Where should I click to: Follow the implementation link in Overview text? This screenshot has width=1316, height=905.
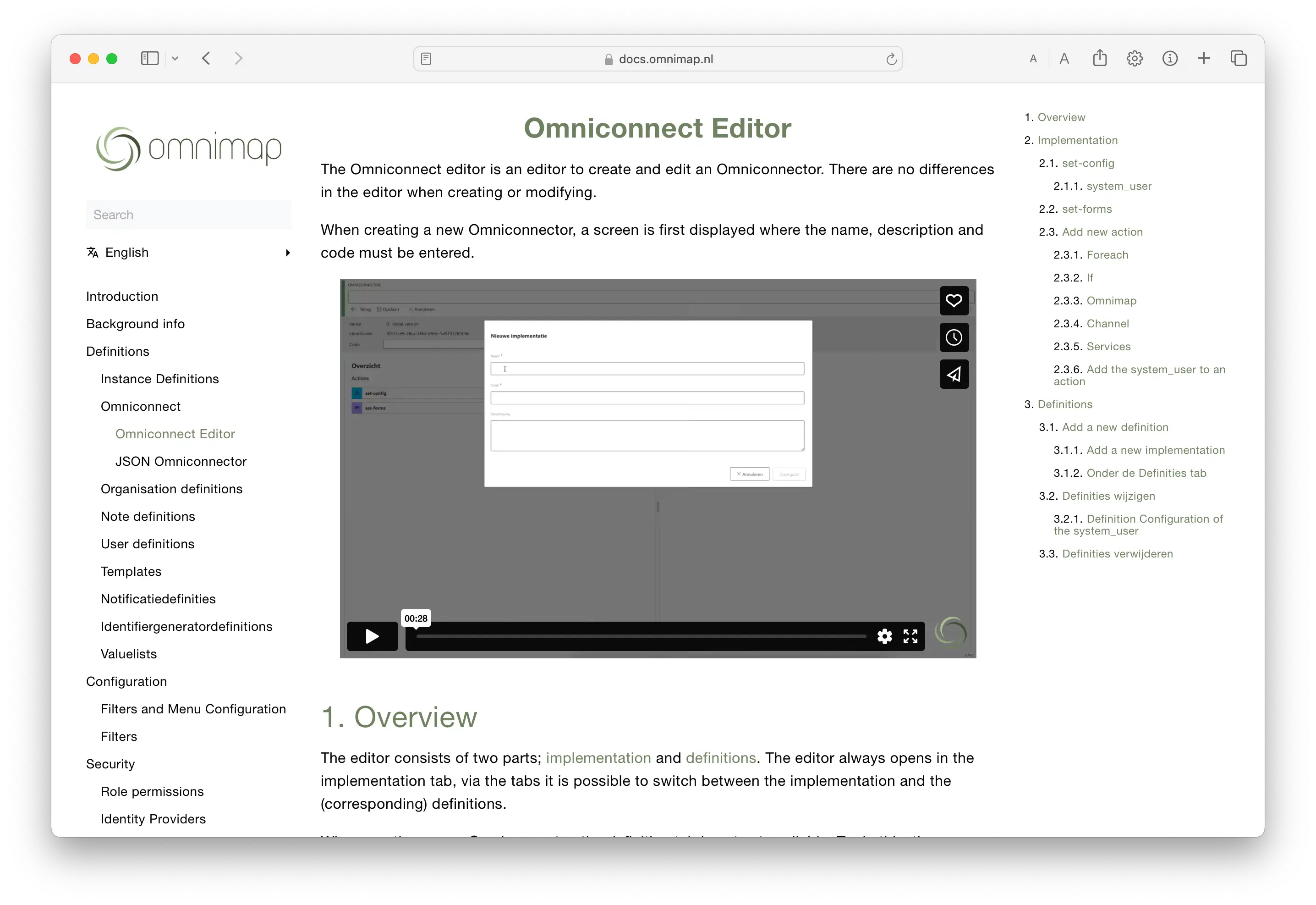pyautogui.click(x=598, y=758)
